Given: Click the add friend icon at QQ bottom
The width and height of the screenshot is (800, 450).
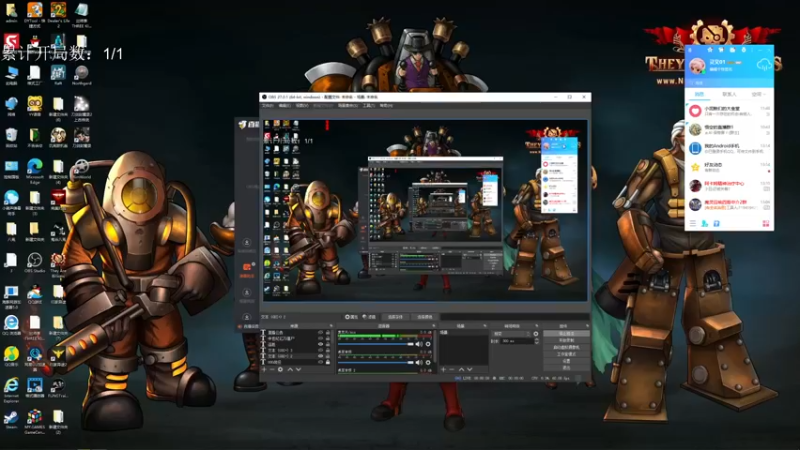Looking at the screenshot, I should (705, 223).
